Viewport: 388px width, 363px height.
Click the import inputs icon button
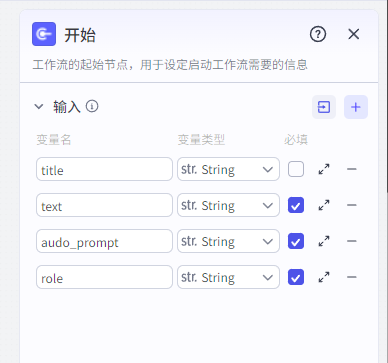click(324, 107)
